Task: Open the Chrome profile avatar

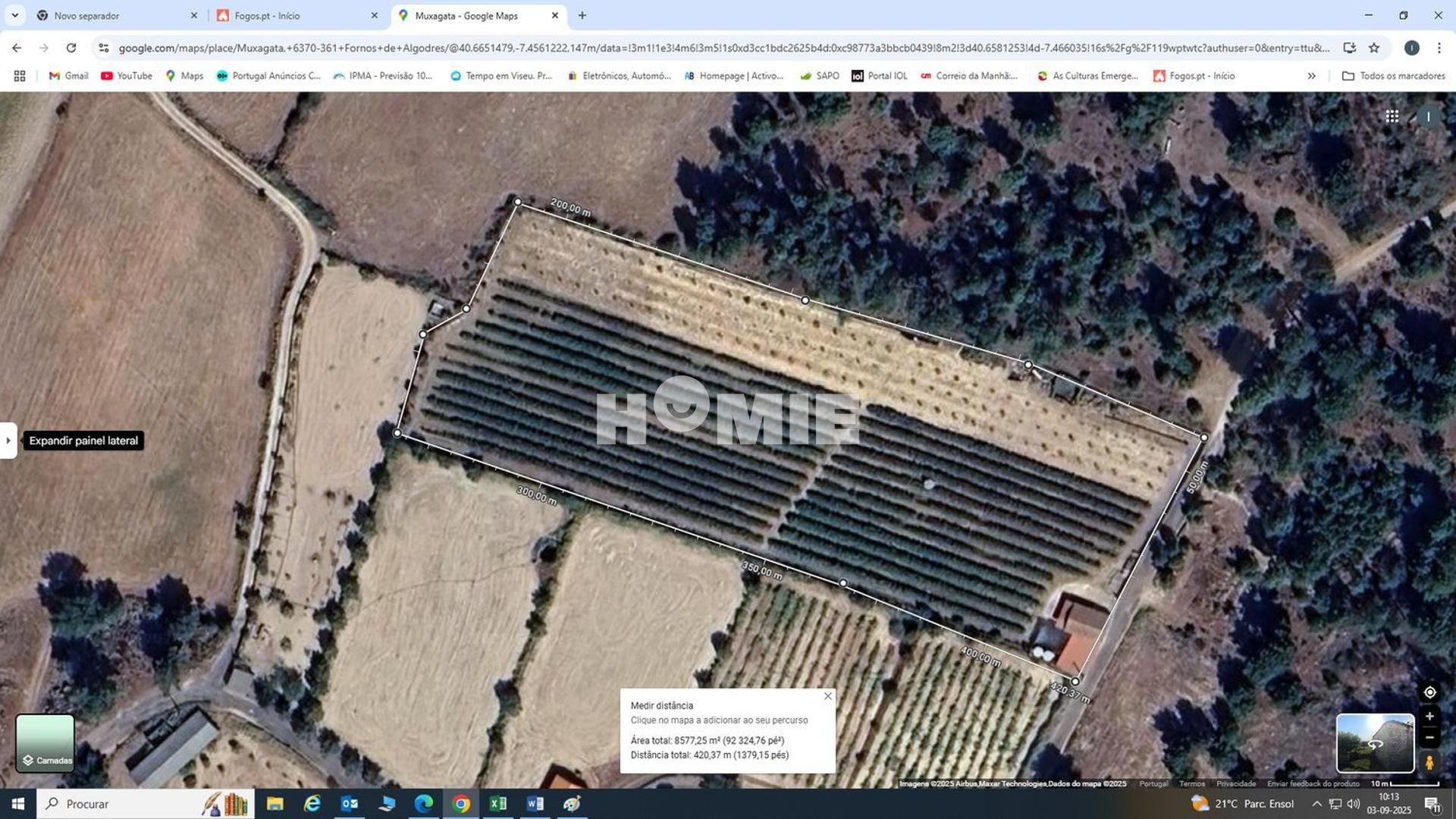Action: pos(1411,48)
